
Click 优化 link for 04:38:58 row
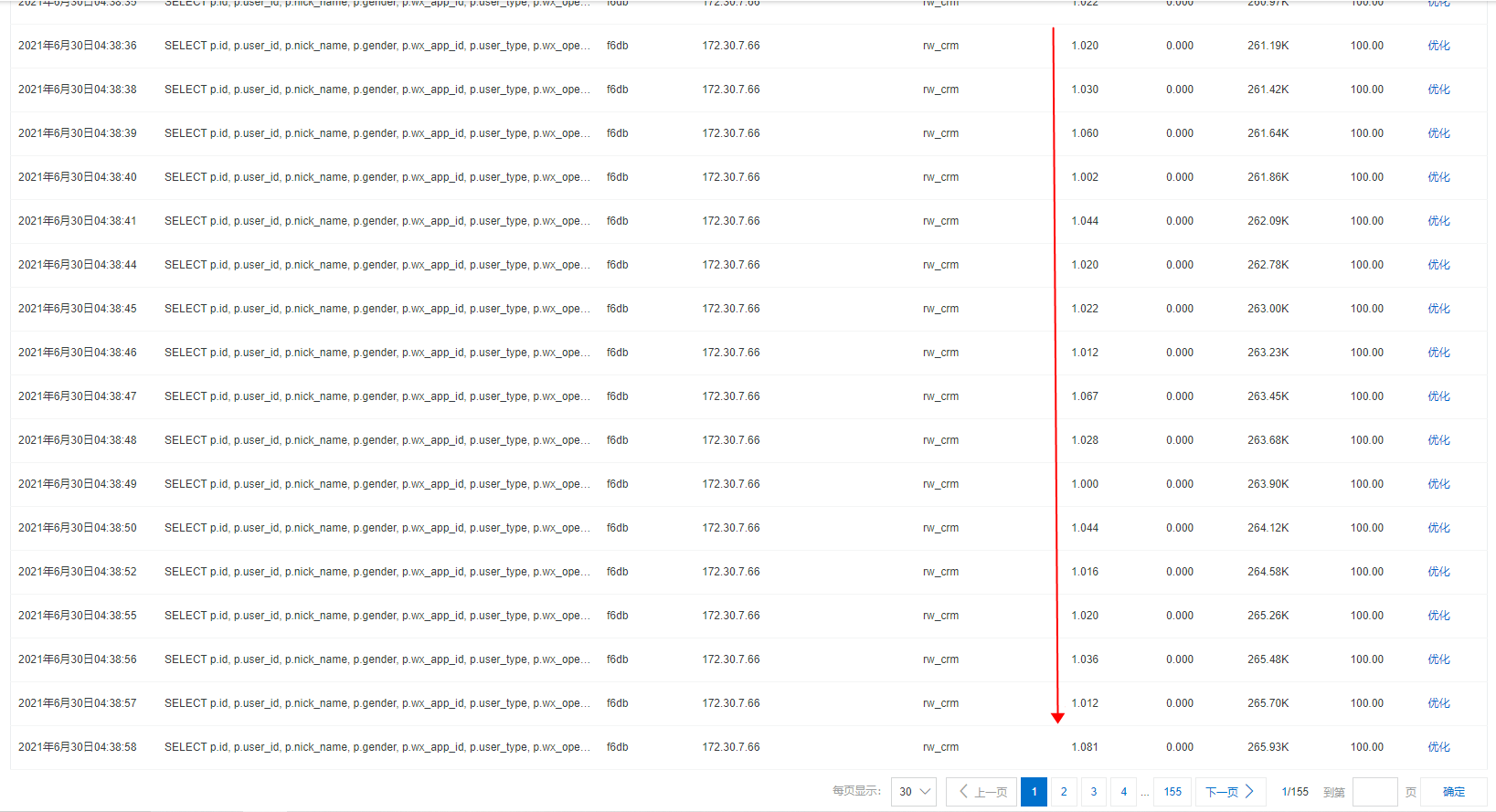tap(1438, 747)
